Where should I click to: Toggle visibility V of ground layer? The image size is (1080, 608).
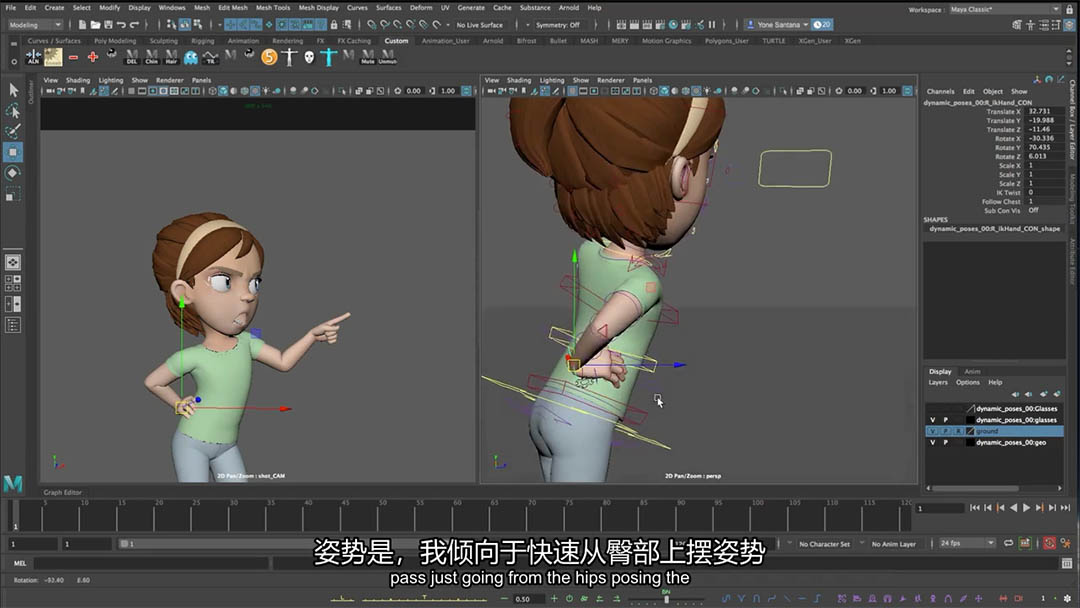coord(933,431)
